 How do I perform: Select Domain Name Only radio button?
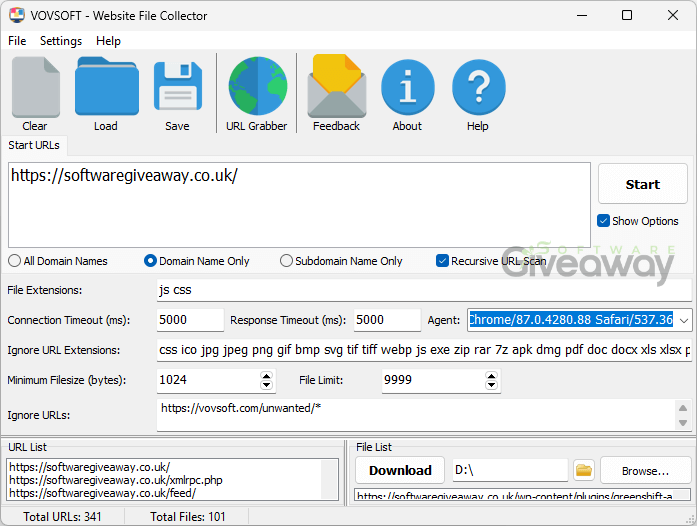point(150,261)
